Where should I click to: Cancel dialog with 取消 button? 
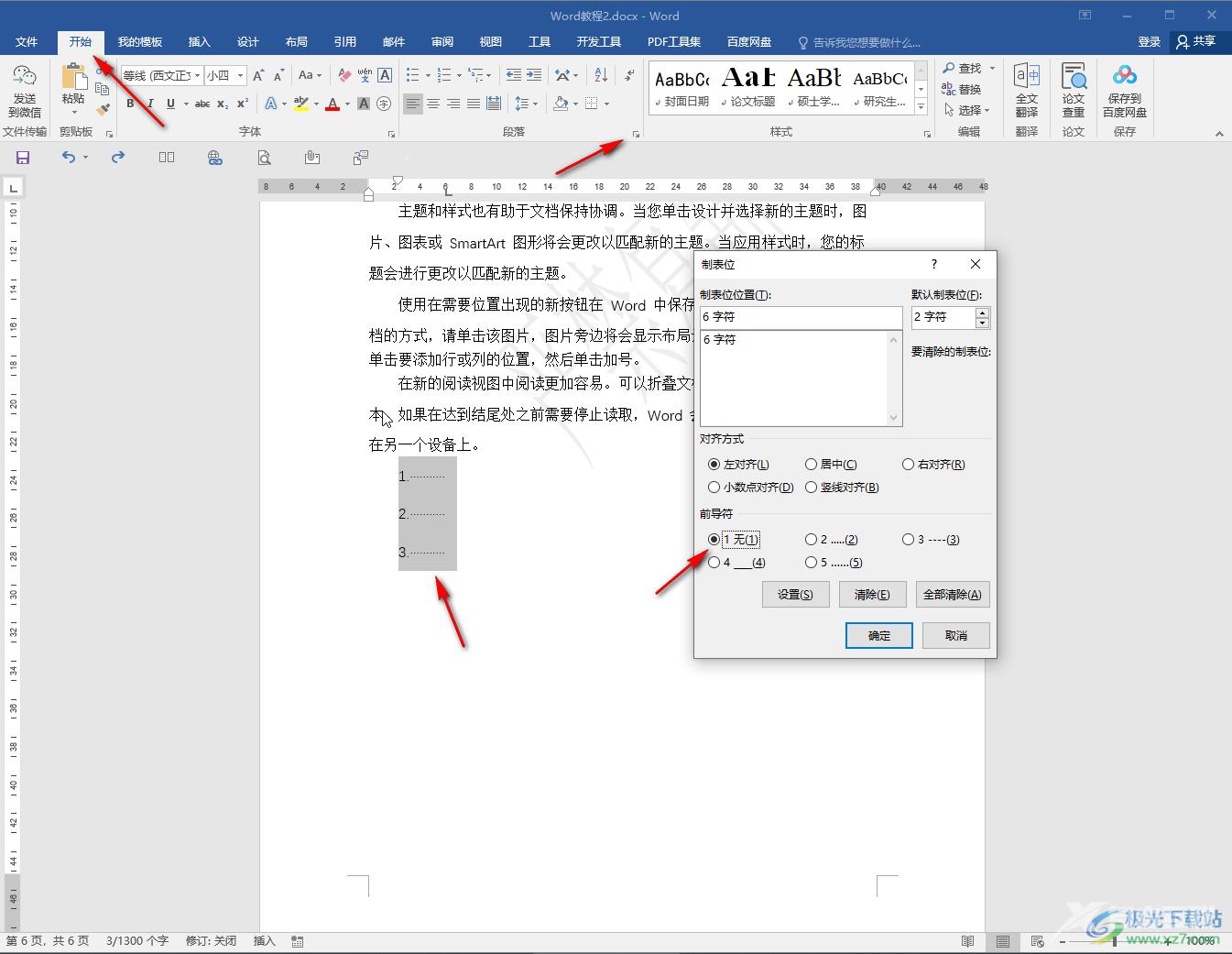click(955, 636)
